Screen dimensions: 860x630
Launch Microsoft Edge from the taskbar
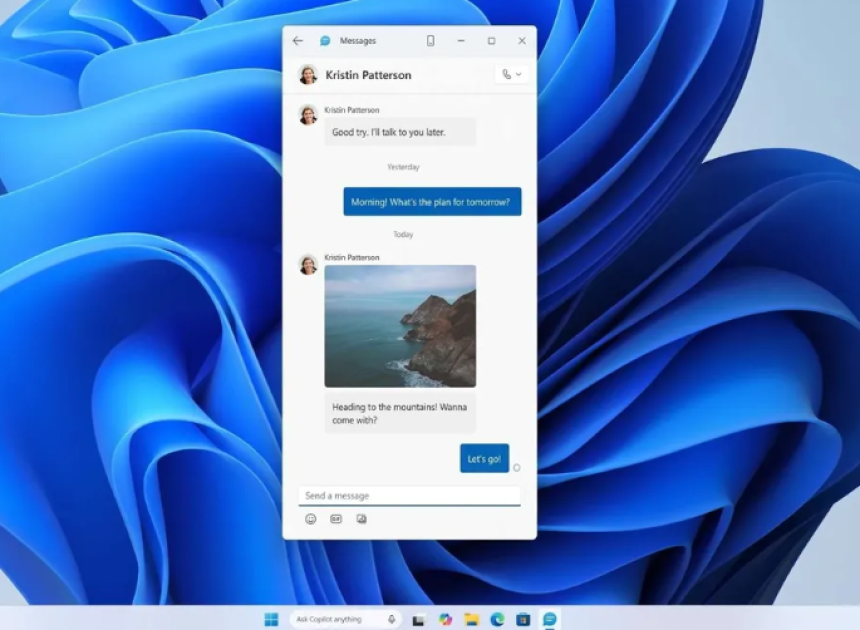[x=497, y=619]
